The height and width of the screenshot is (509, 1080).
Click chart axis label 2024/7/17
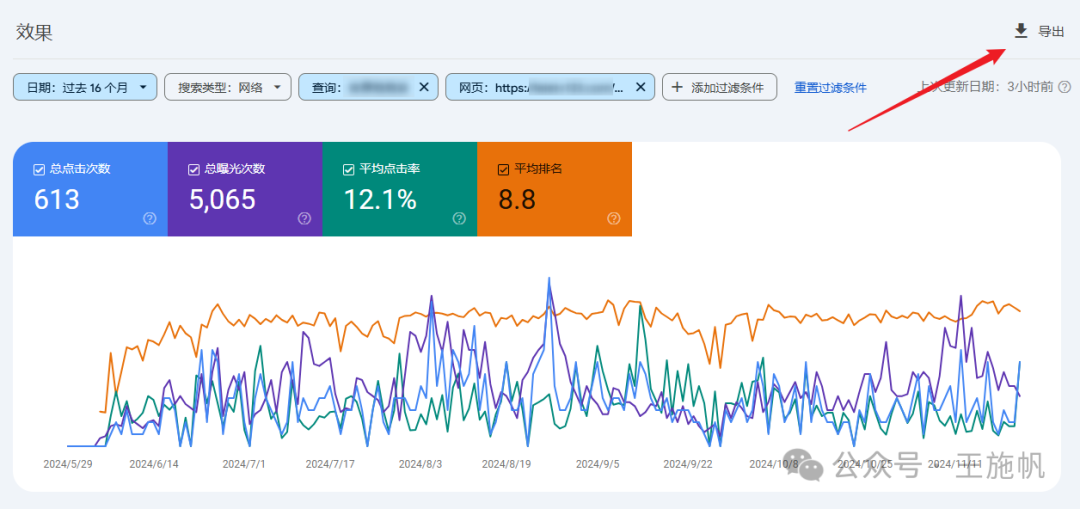coord(330,464)
